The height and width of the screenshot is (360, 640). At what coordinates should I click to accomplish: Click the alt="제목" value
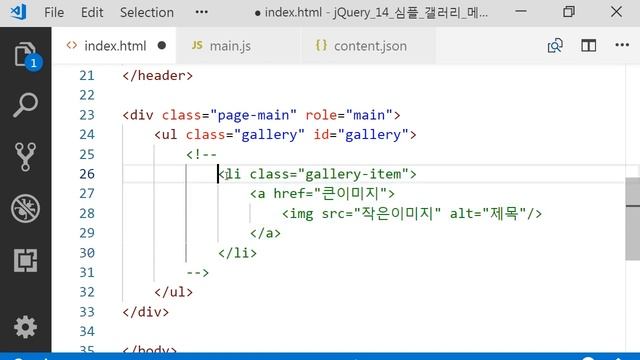coord(504,213)
